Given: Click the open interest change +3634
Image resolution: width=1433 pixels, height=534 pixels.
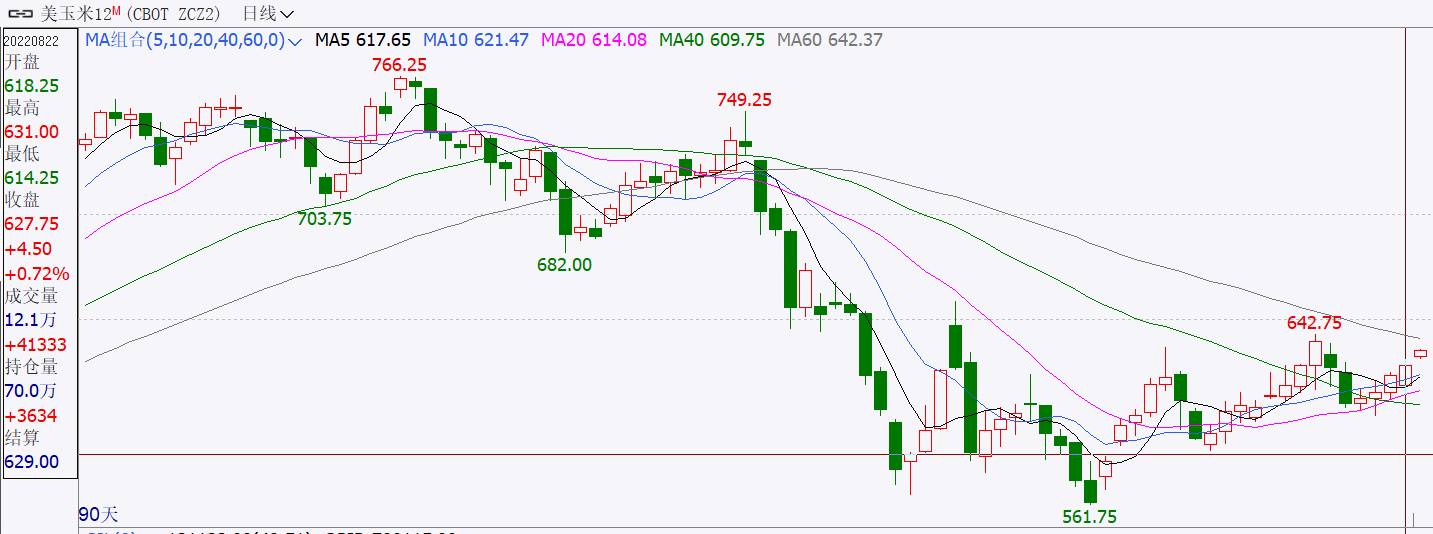Looking at the screenshot, I should click(x=31, y=416).
